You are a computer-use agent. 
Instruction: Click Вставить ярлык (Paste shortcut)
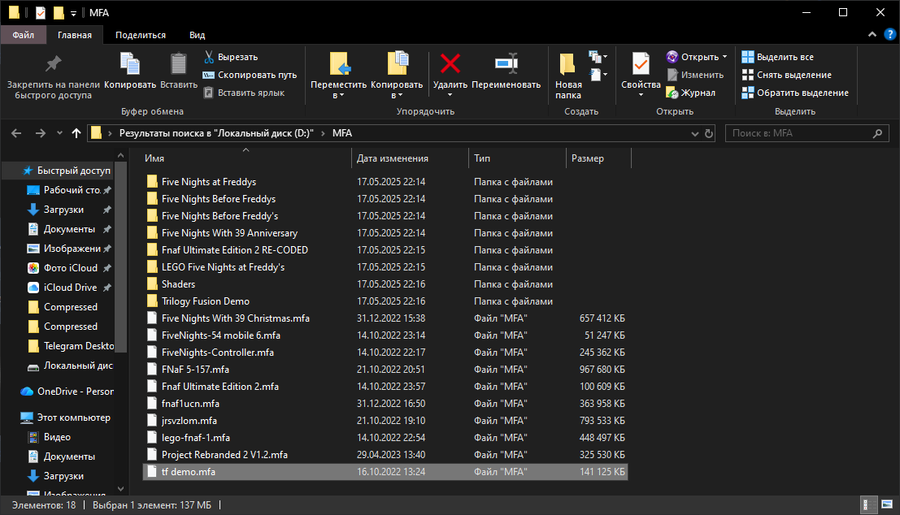[x=244, y=92]
